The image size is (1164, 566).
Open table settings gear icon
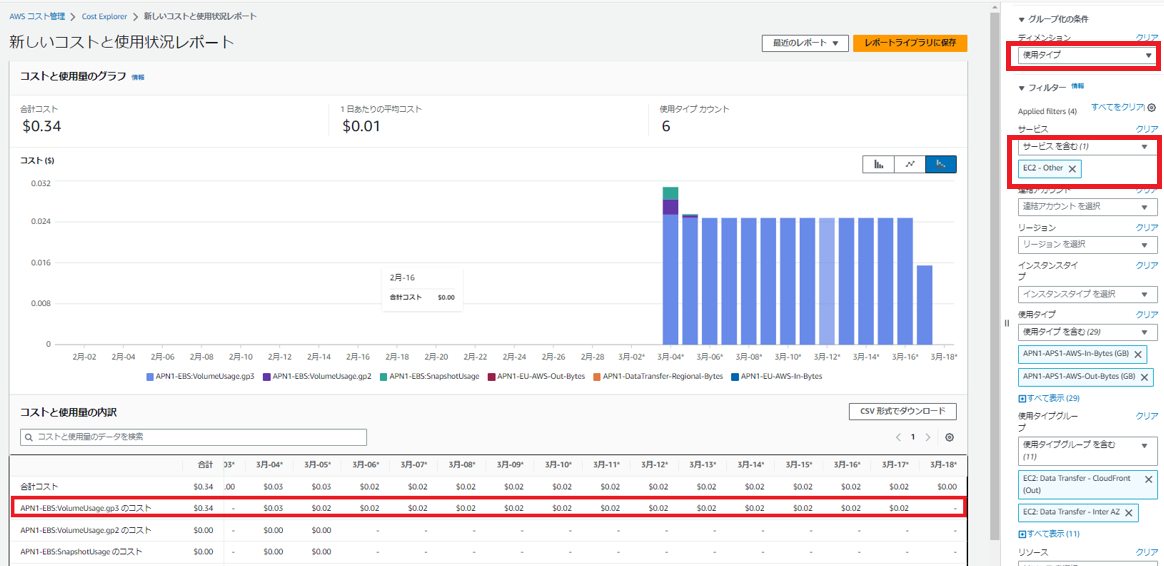tap(949, 437)
